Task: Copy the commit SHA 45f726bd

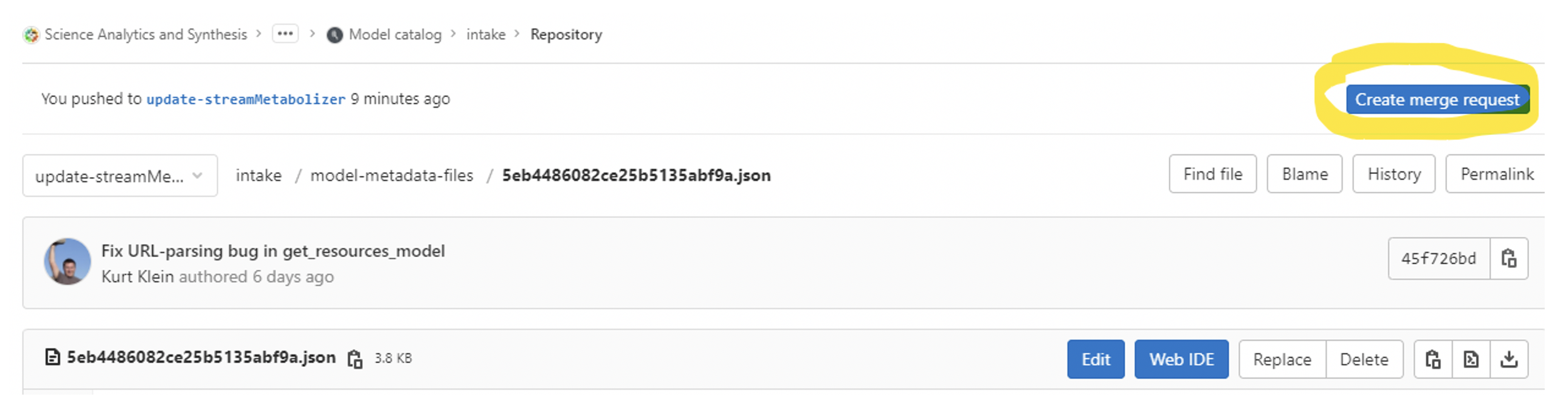Action: [1508, 258]
